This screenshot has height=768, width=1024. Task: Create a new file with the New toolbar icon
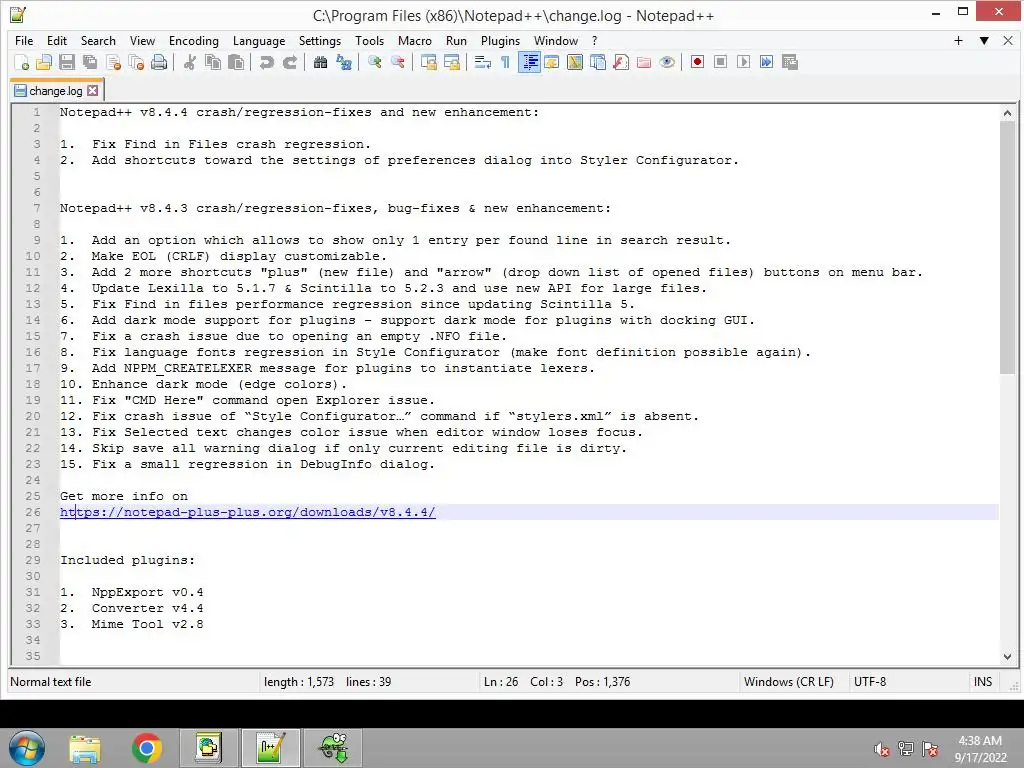(x=22, y=62)
